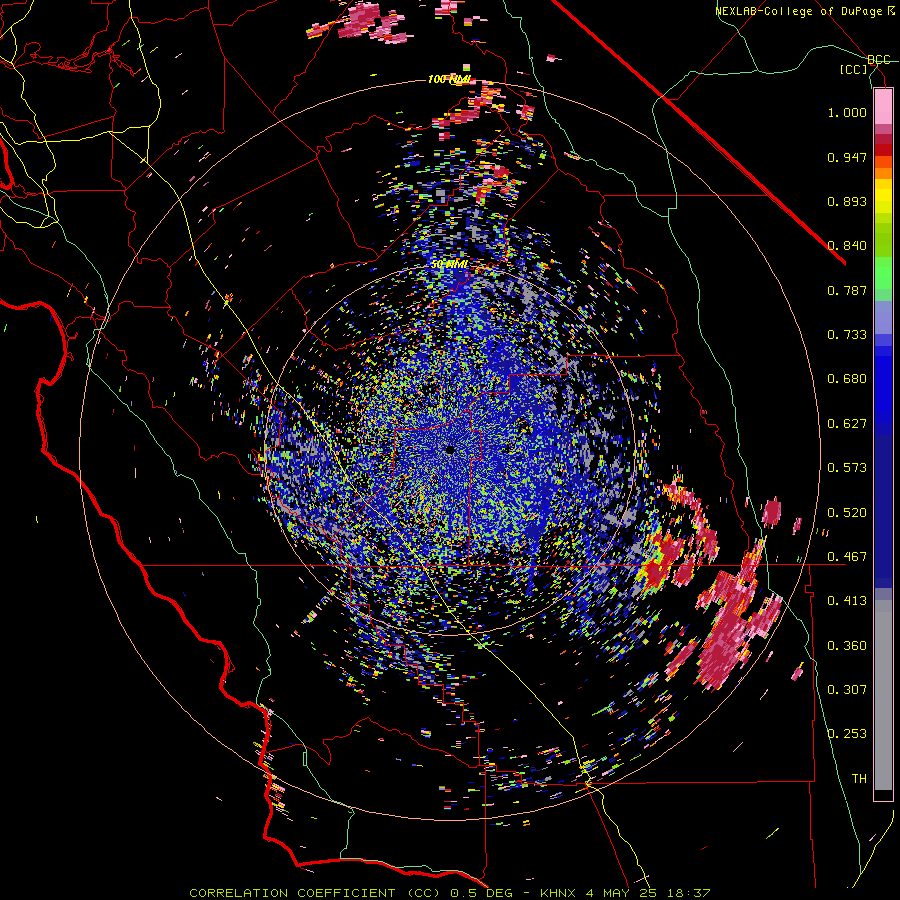This screenshot has width=900, height=900.
Task: Click the 0.947 scale value
Action: pyautogui.click(x=847, y=157)
